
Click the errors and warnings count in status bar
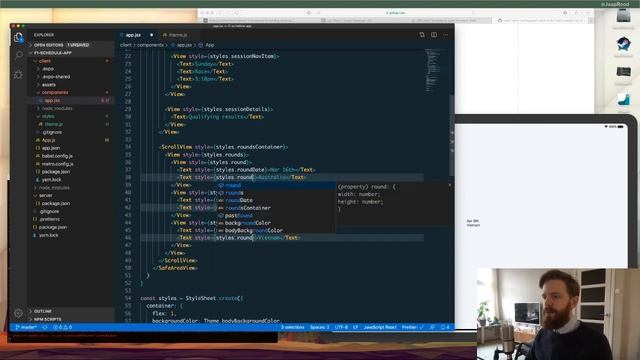(62, 327)
